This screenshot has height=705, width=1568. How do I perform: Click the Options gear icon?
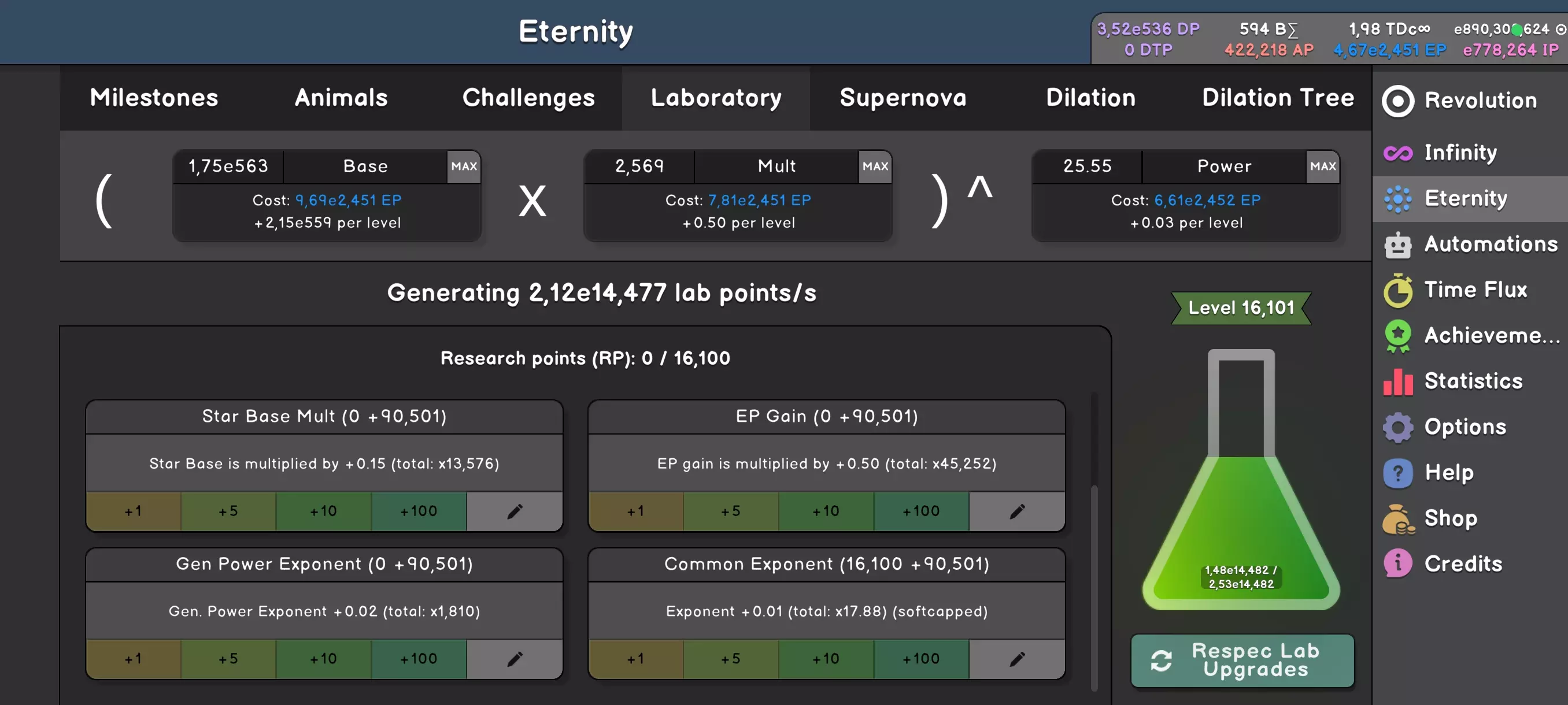1397,427
